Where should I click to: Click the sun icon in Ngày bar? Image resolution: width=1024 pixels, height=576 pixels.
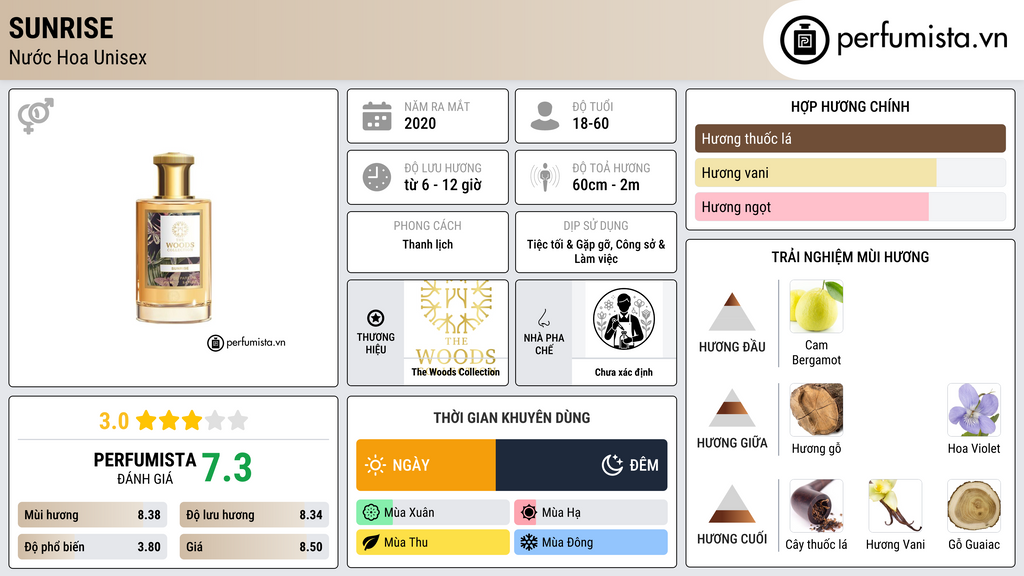click(x=376, y=465)
